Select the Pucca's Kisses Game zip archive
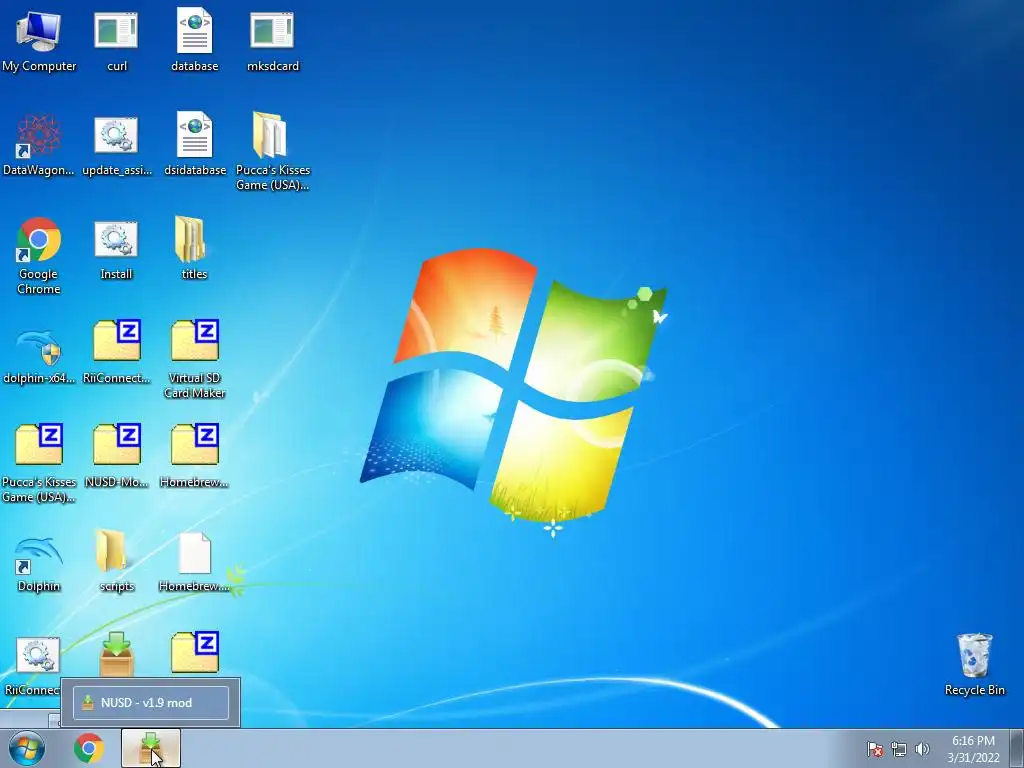Viewport: 1024px width, 768px height. pyautogui.click(x=39, y=464)
